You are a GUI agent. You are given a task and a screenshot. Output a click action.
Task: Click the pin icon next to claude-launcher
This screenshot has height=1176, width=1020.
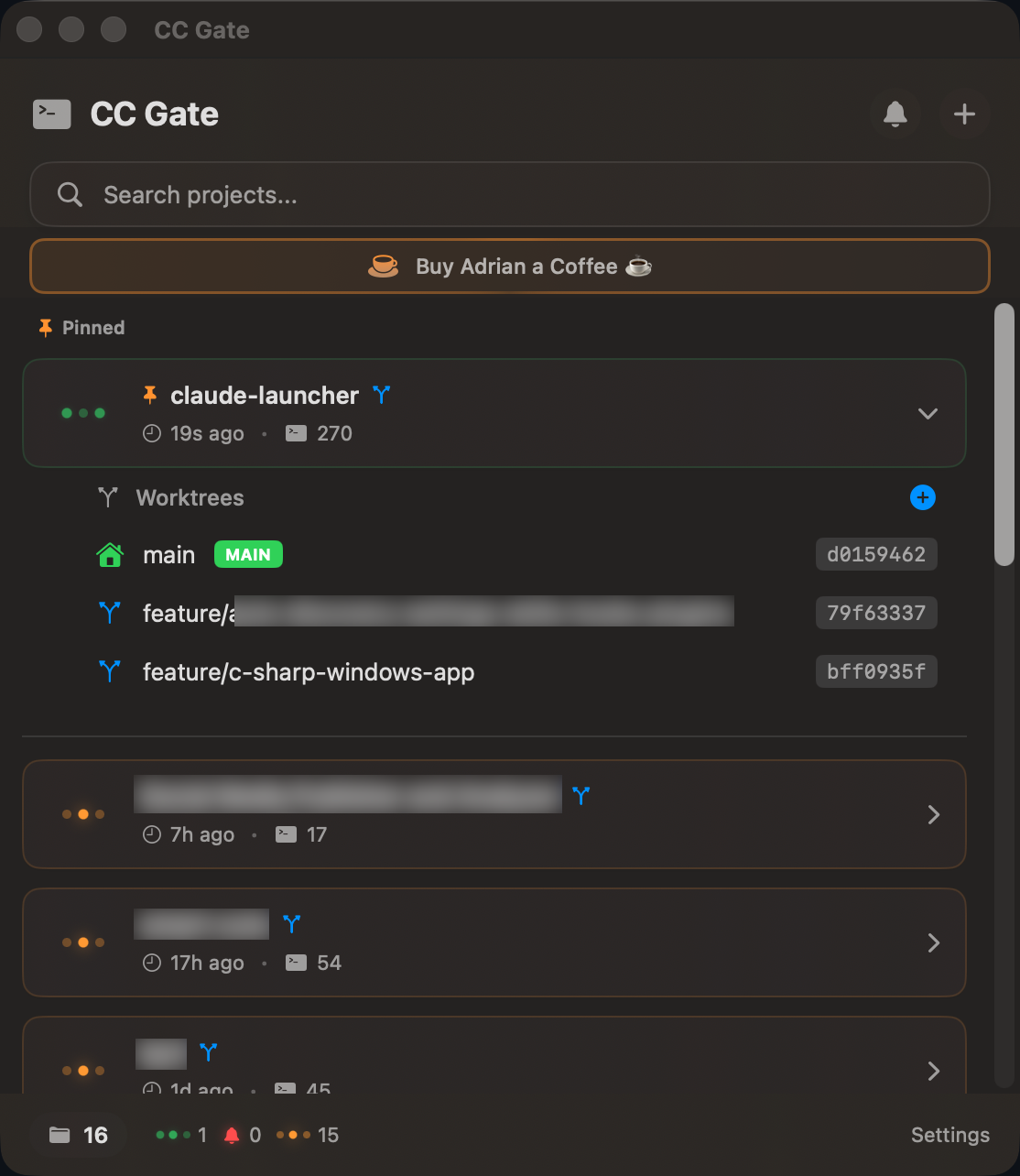pyautogui.click(x=149, y=395)
